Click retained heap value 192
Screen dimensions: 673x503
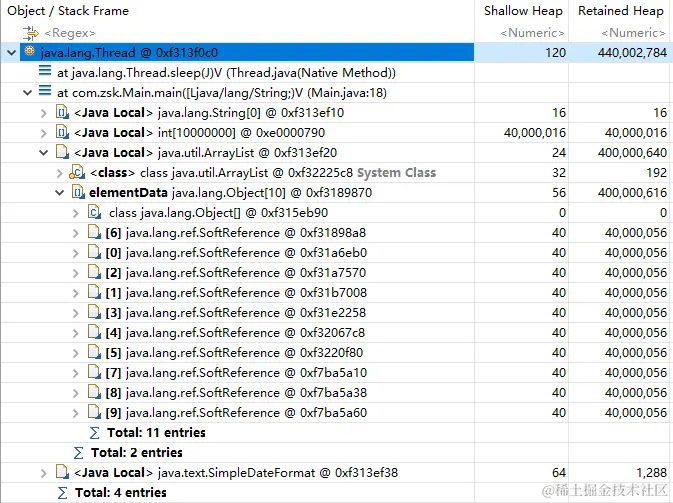tap(656, 173)
